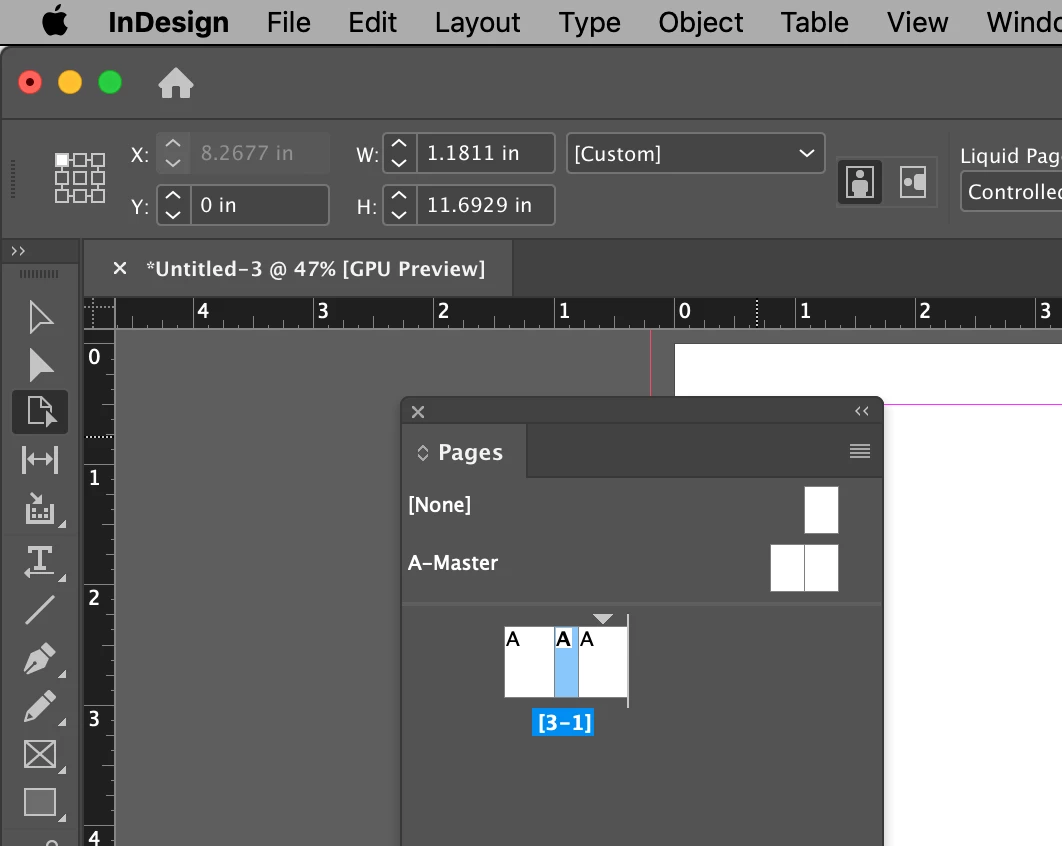Click the [3-1] spread label

[564, 723]
